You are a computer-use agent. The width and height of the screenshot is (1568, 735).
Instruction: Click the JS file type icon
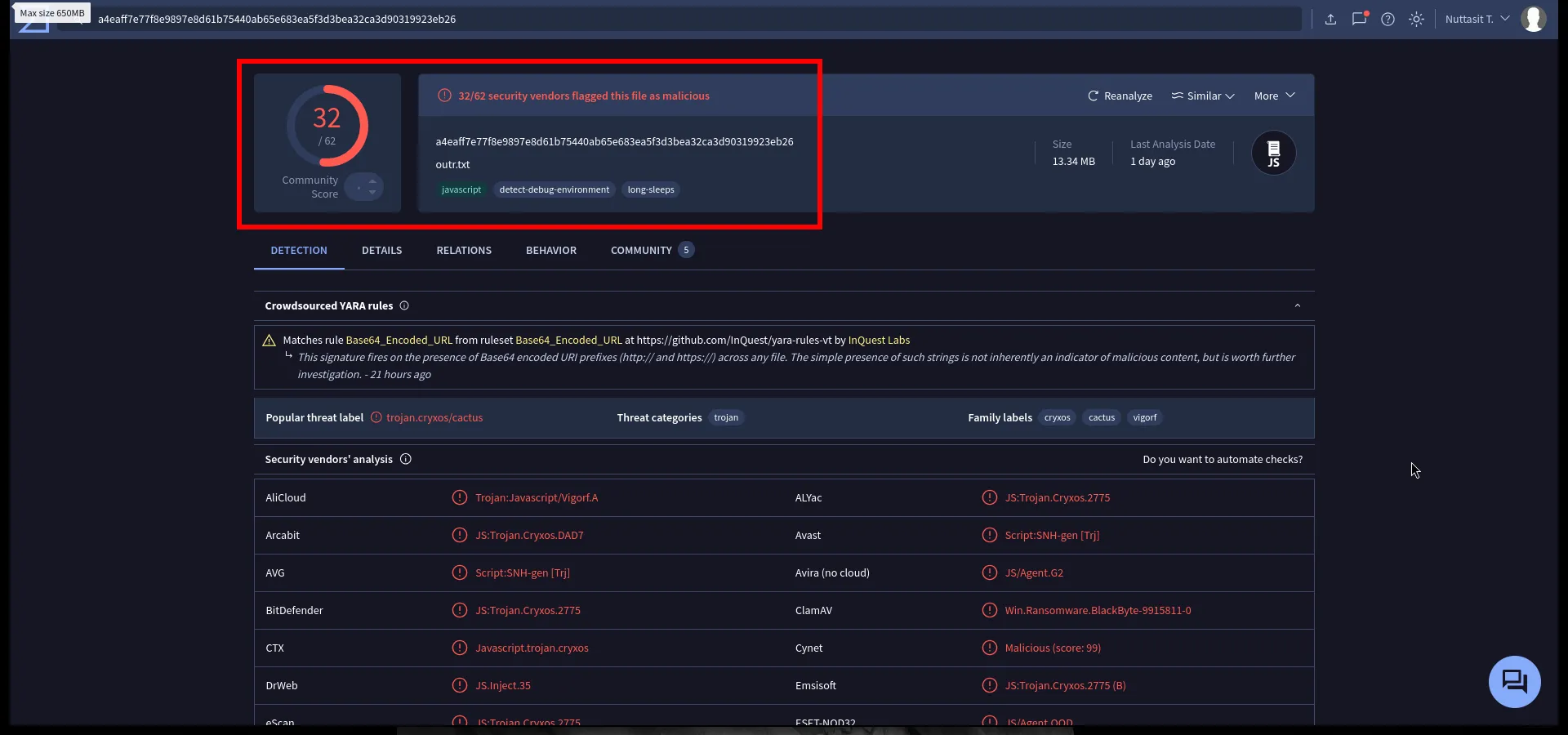[x=1273, y=153]
